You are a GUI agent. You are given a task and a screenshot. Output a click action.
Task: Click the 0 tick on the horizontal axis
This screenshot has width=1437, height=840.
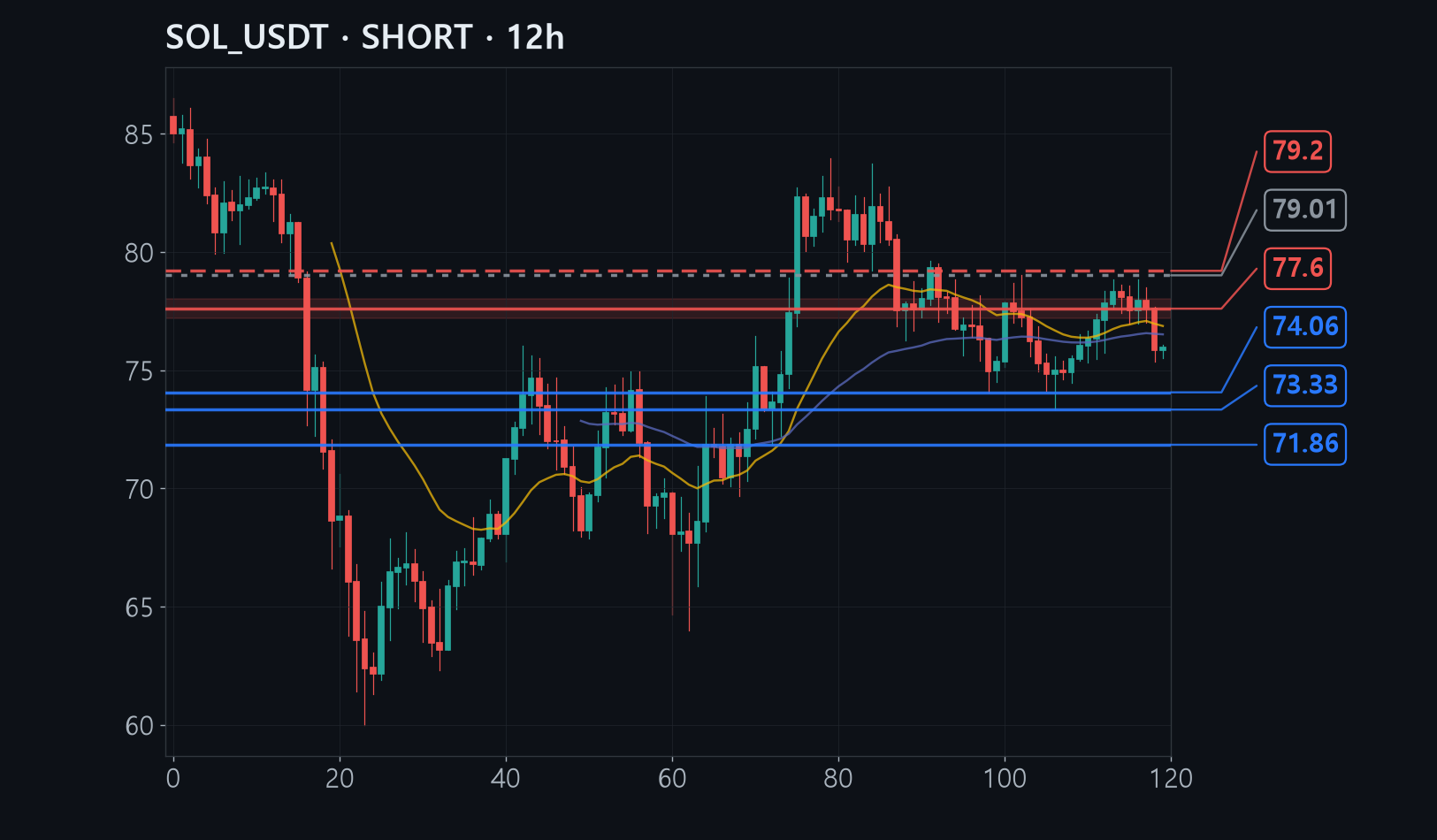point(173,779)
